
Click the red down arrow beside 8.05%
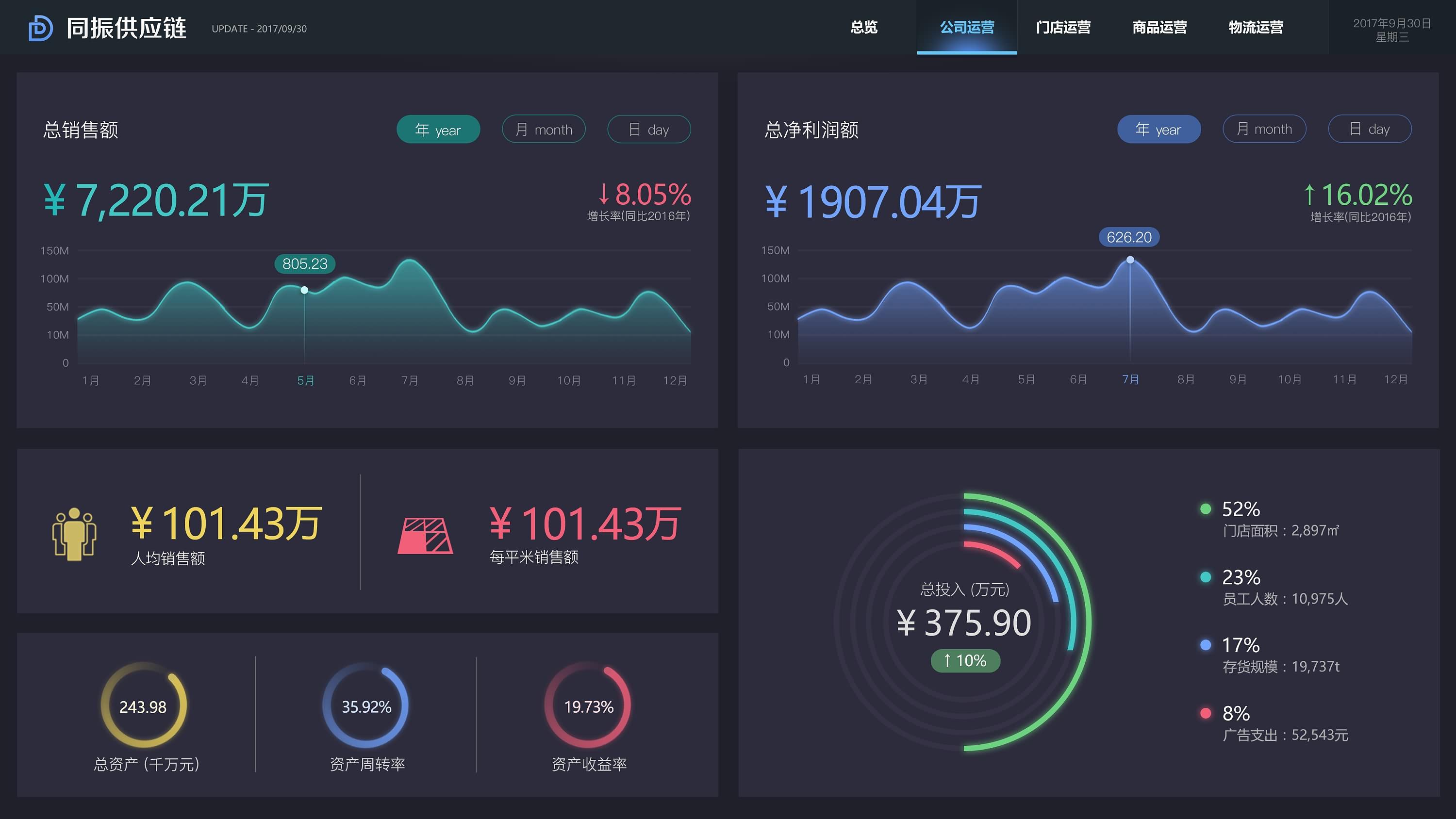[604, 194]
